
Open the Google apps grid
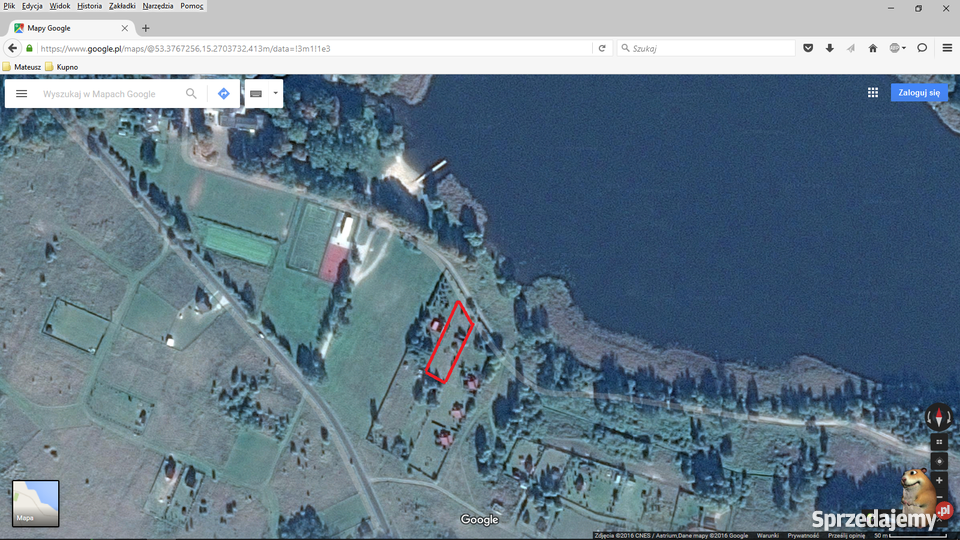click(873, 92)
